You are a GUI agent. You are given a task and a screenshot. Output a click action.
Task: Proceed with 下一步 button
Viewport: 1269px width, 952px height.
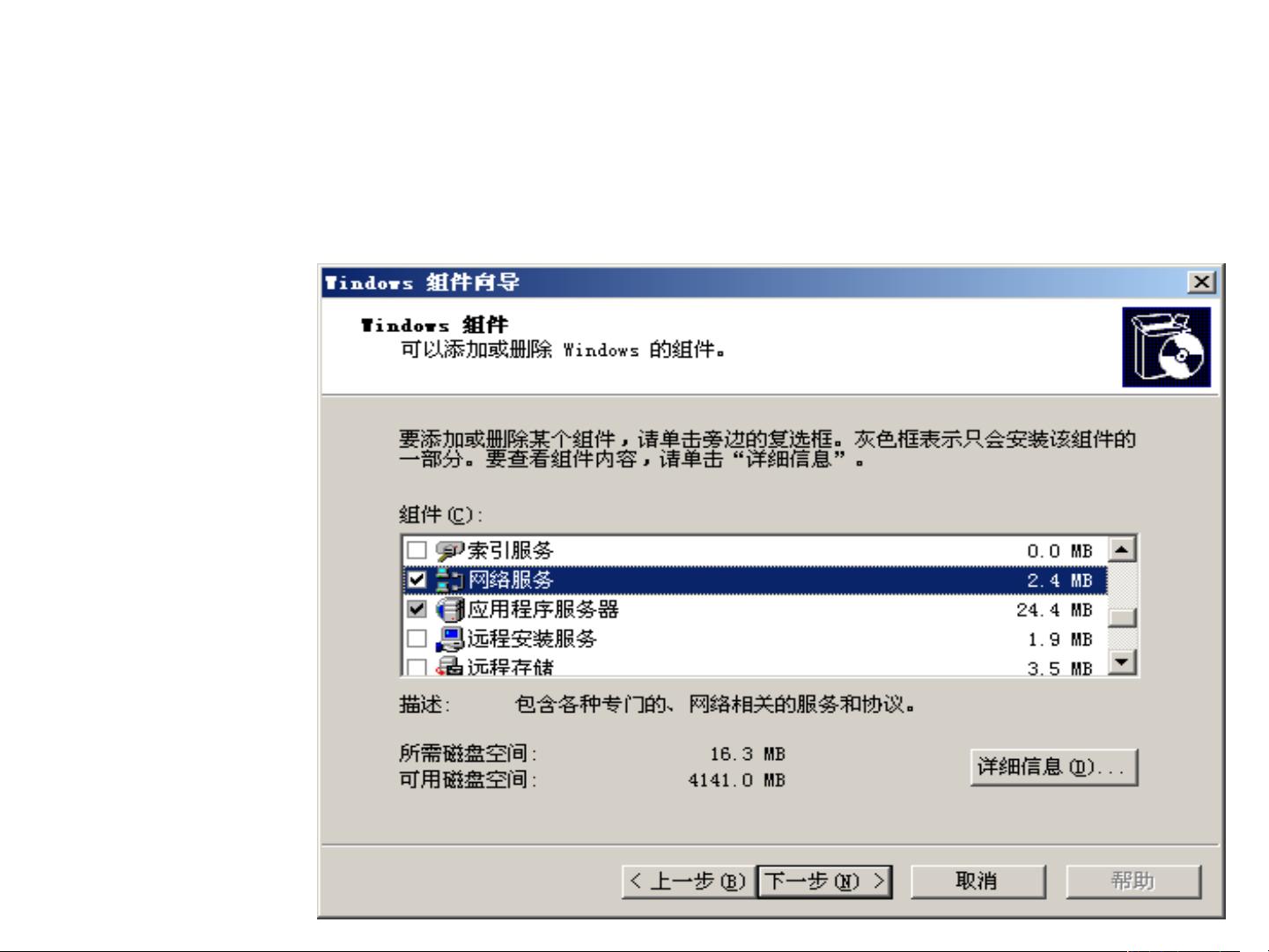pyautogui.click(x=825, y=881)
